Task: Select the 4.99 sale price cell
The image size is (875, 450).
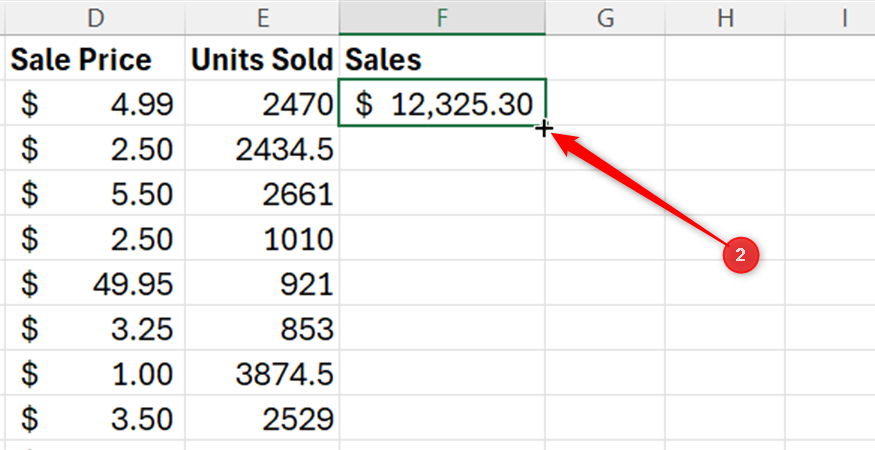Action: [95, 103]
